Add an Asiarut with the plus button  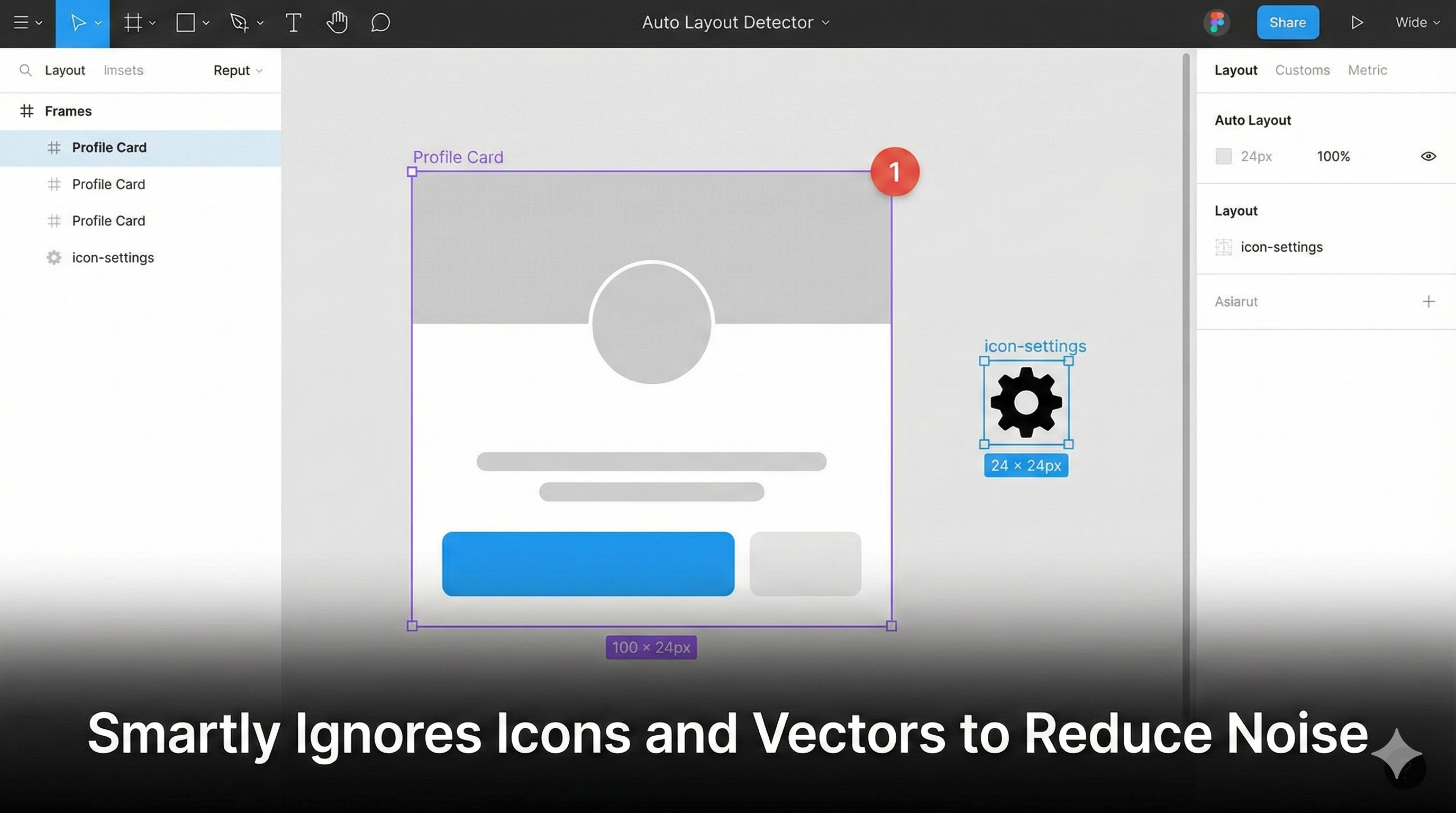1429,301
